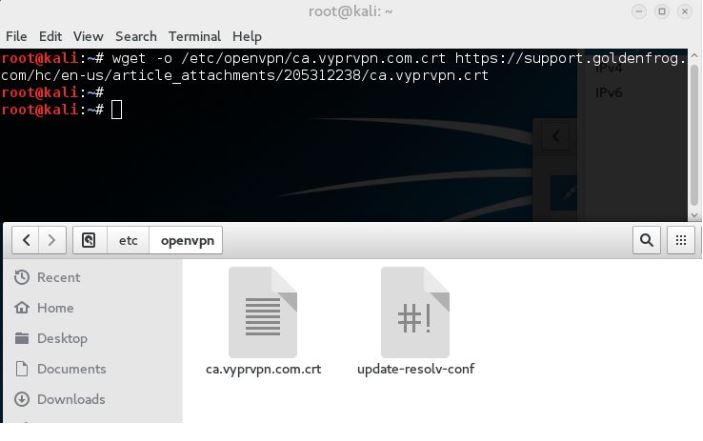Open the Terminal menu

pos(195,36)
